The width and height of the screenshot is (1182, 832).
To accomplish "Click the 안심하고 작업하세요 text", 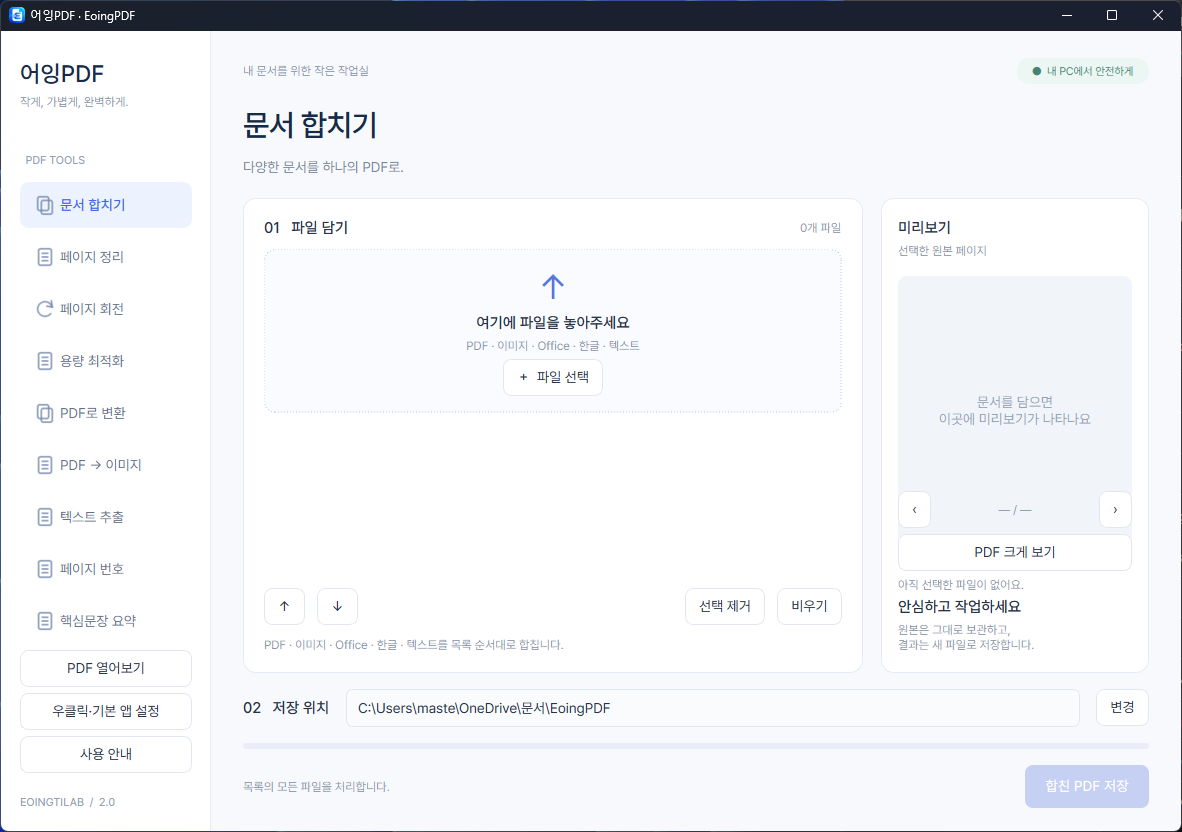I will pyautogui.click(x=959, y=607).
